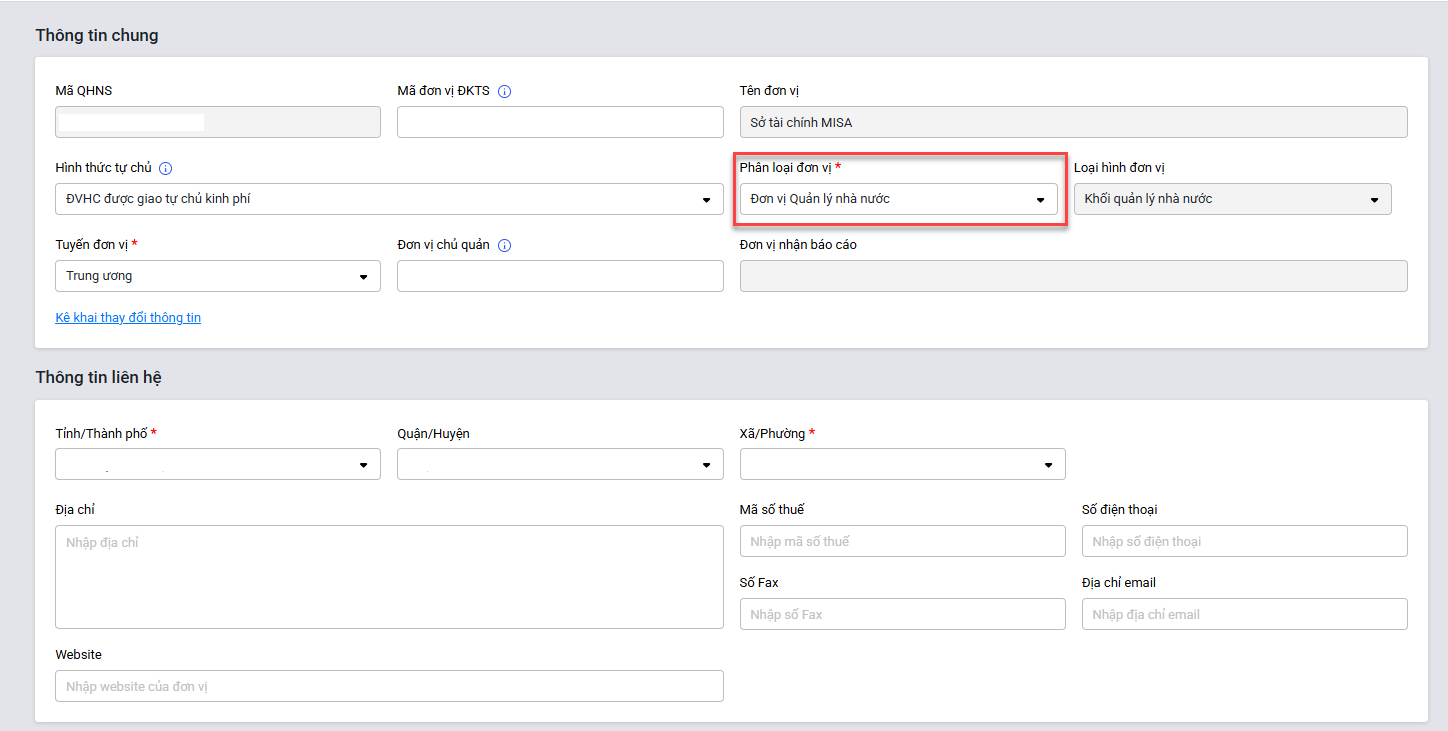This screenshot has height=731, width=1448.
Task: Focus the Địa chỉ text area
Action: pos(389,577)
